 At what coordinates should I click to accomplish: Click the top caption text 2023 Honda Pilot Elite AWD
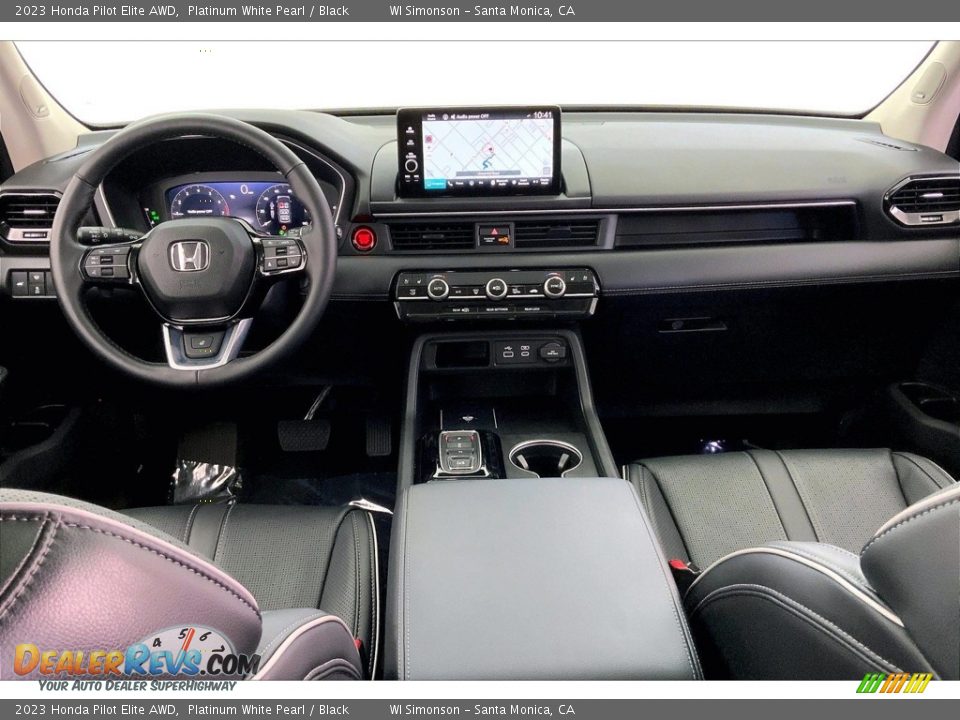pyautogui.click(x=96, y=10)
